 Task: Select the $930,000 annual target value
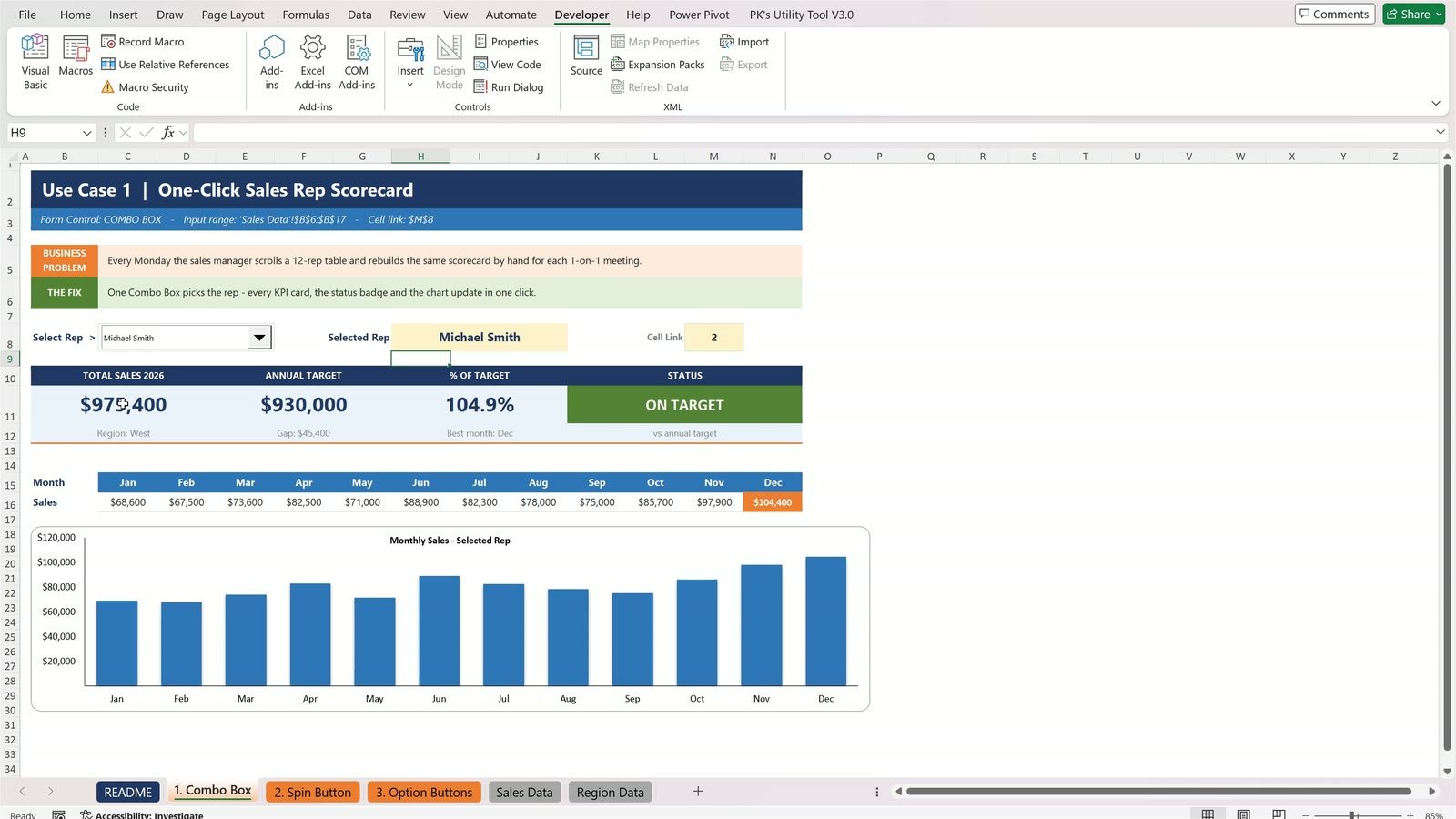(x=304, y=405)
